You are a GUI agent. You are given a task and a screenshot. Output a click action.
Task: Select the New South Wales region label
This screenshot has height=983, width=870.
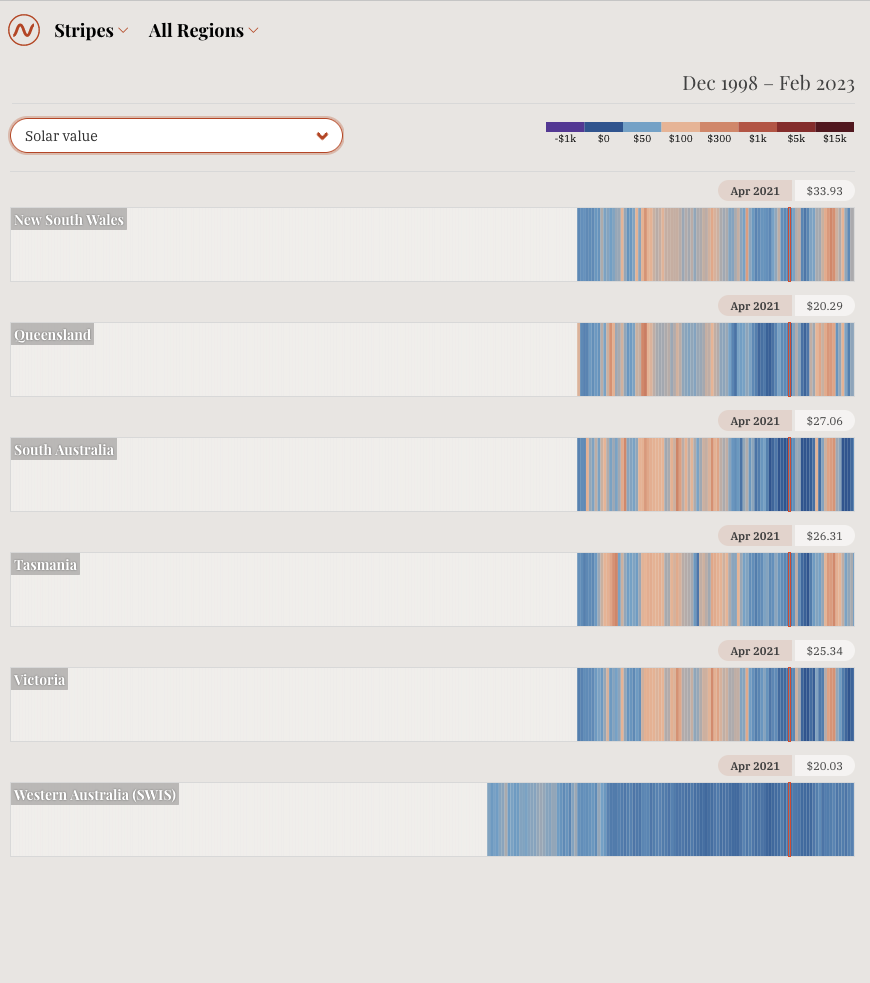click(68, 219)
